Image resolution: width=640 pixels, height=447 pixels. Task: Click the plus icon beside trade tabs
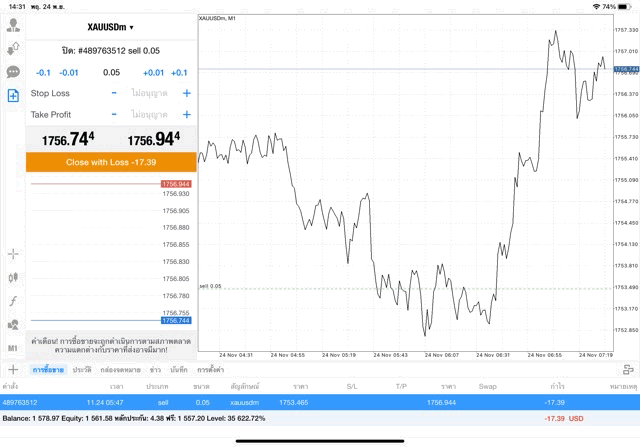(x=13, y=370)
